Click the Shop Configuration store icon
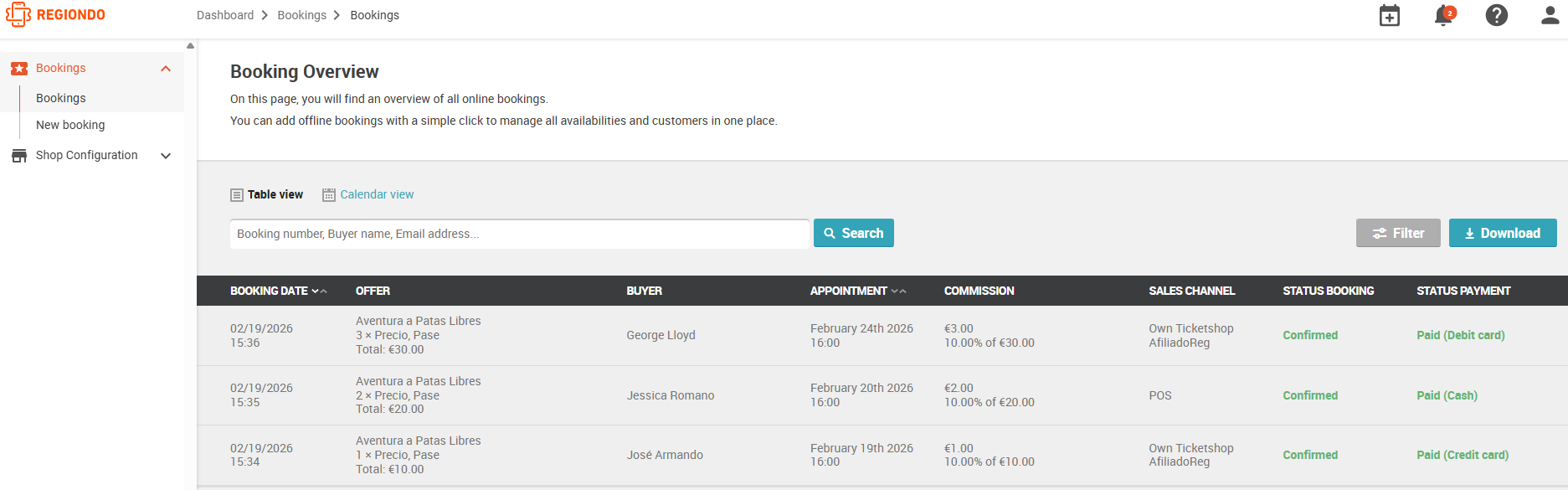 tap(19, 156)
